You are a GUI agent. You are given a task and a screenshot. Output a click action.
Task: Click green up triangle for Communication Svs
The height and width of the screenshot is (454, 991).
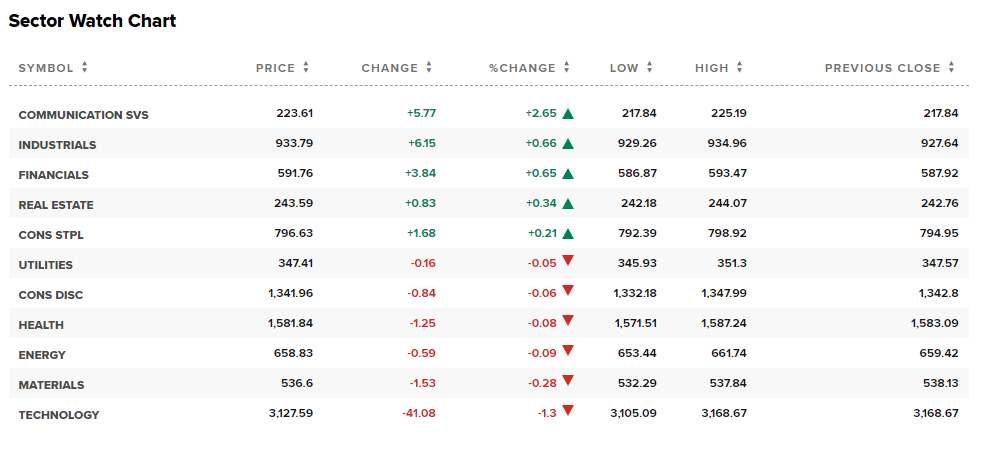tap(568, 114)
